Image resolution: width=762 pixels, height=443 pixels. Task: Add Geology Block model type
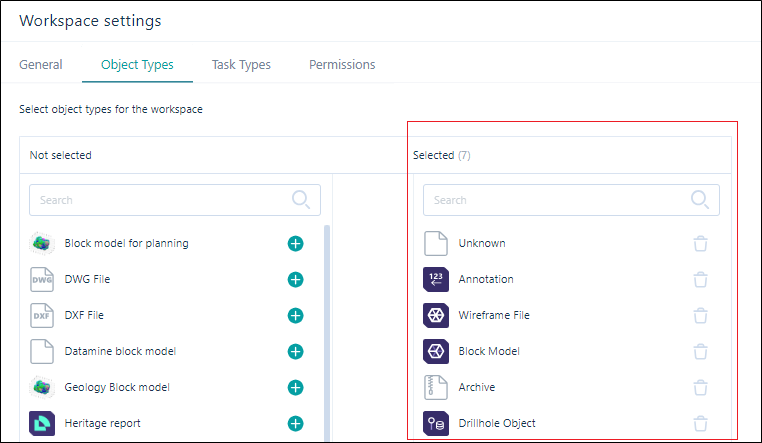295,387
